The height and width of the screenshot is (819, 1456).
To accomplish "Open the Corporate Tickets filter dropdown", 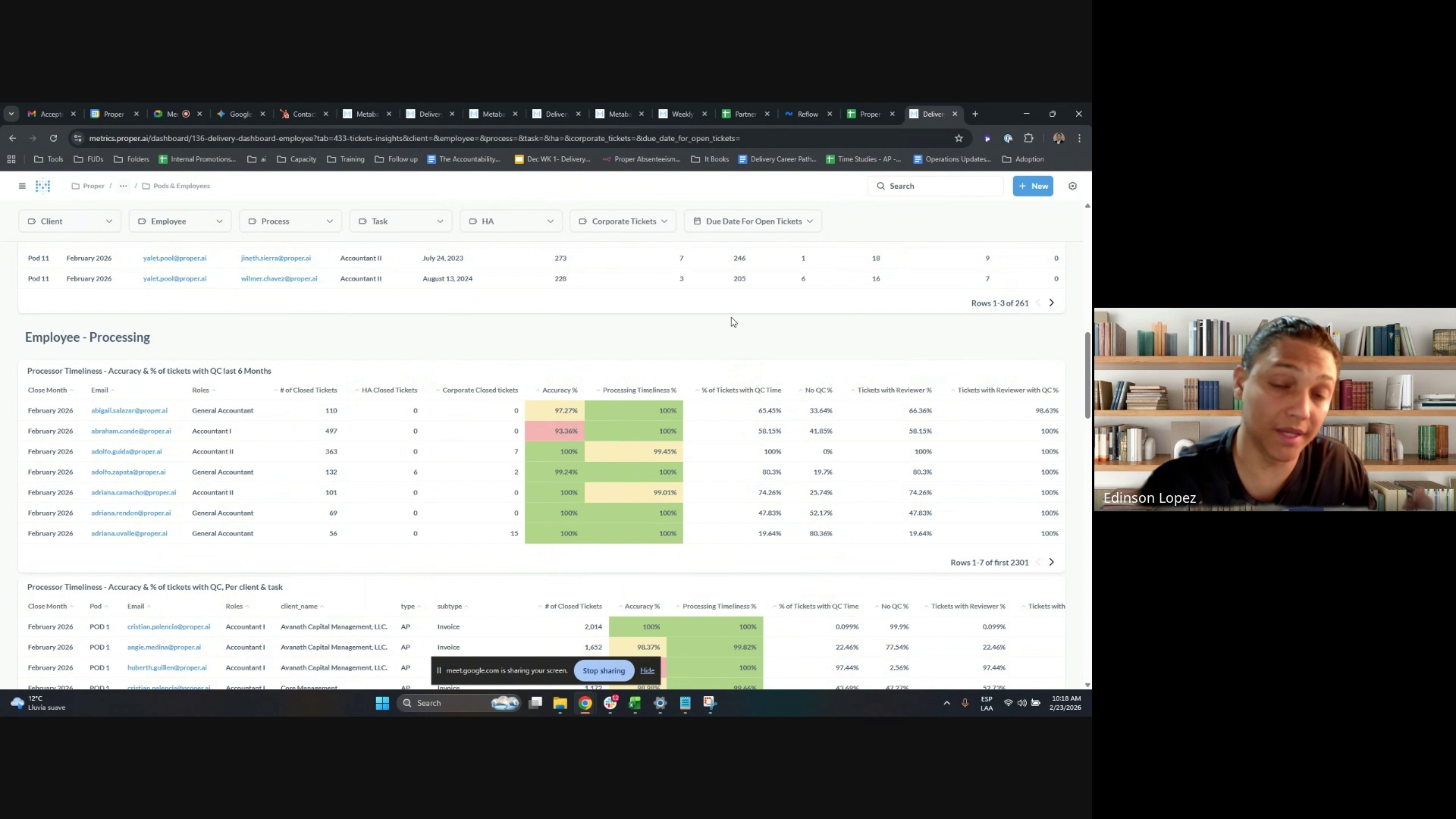I will click(622, 221).
